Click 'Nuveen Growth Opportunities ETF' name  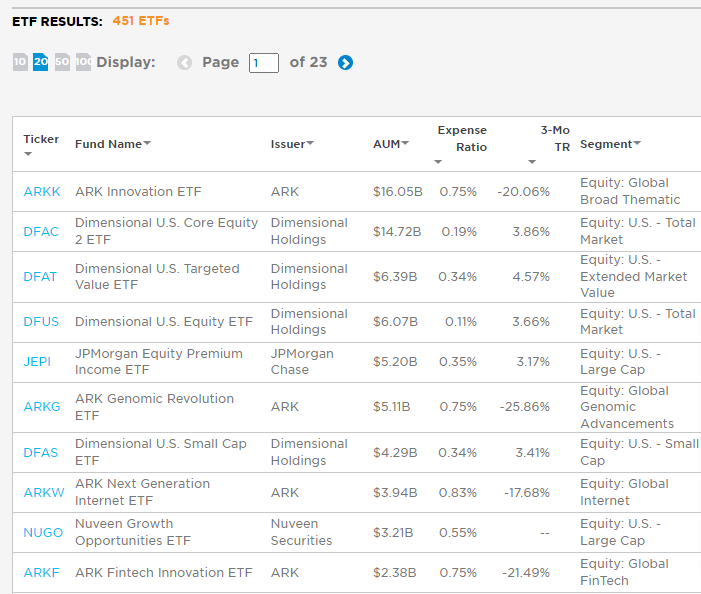(133, 532)
